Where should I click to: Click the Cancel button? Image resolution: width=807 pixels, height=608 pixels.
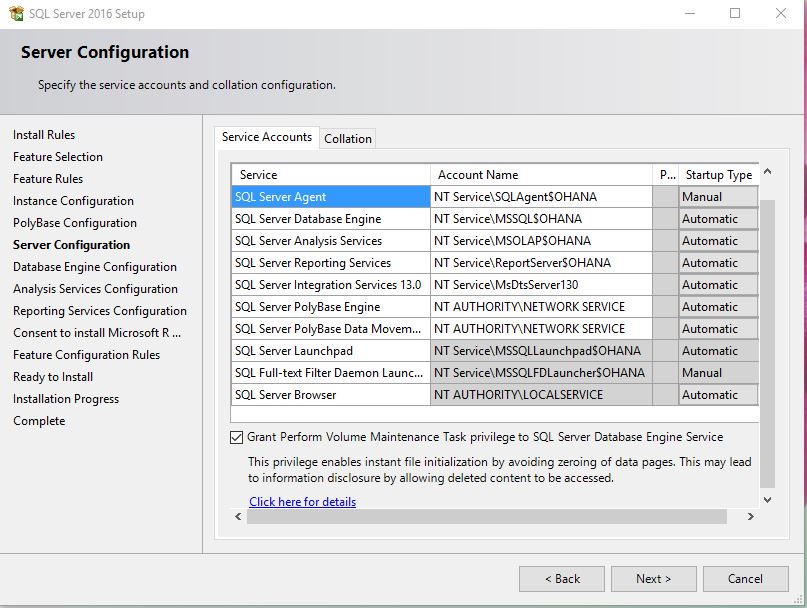point(745,578)
